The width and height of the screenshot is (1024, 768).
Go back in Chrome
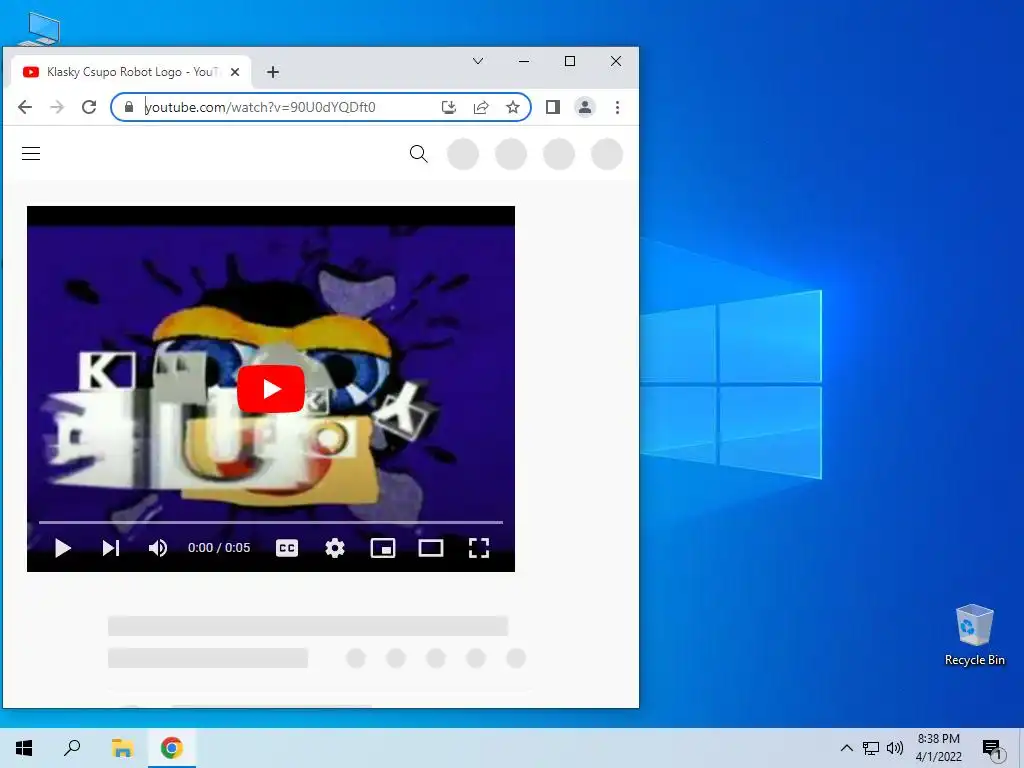[25, 107]
